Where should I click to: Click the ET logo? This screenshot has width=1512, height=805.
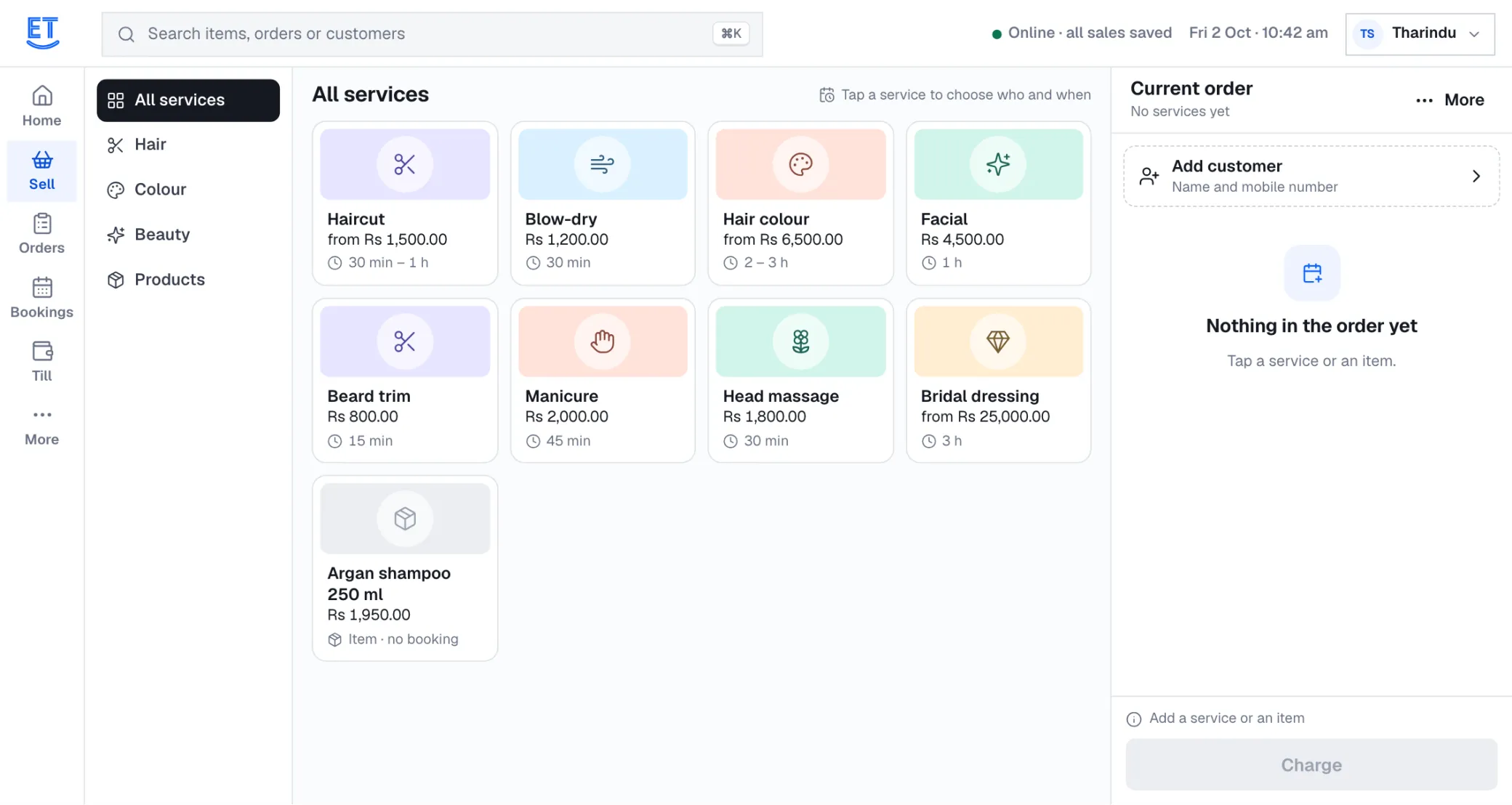(42, 33)
